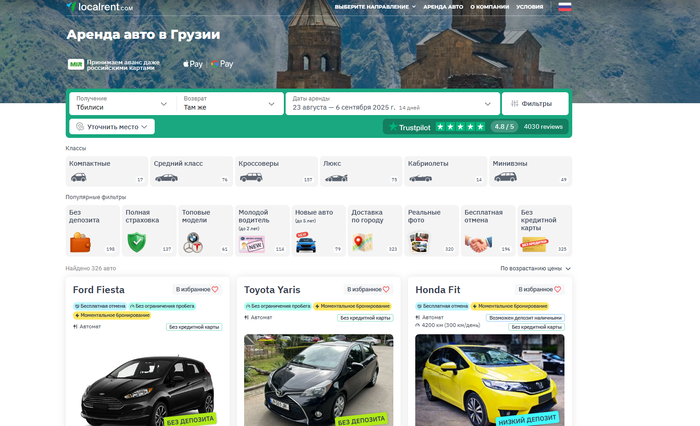
Task: Open the По возрастанию цены sort dropdown
Action: click(535, 268)
